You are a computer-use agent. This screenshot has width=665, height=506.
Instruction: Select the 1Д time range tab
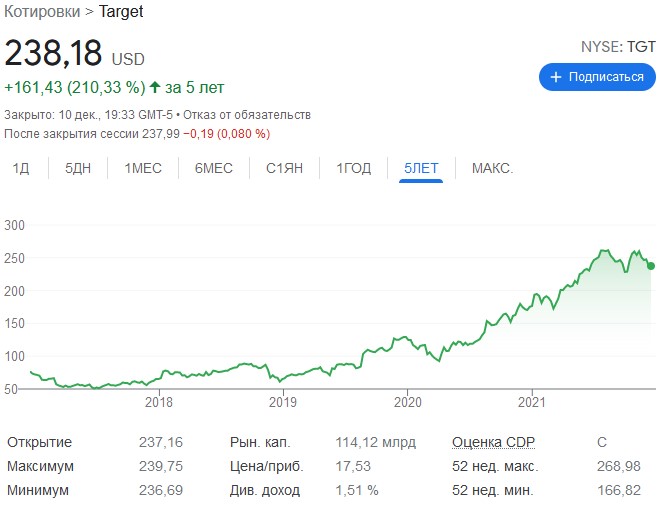point(21,168)
